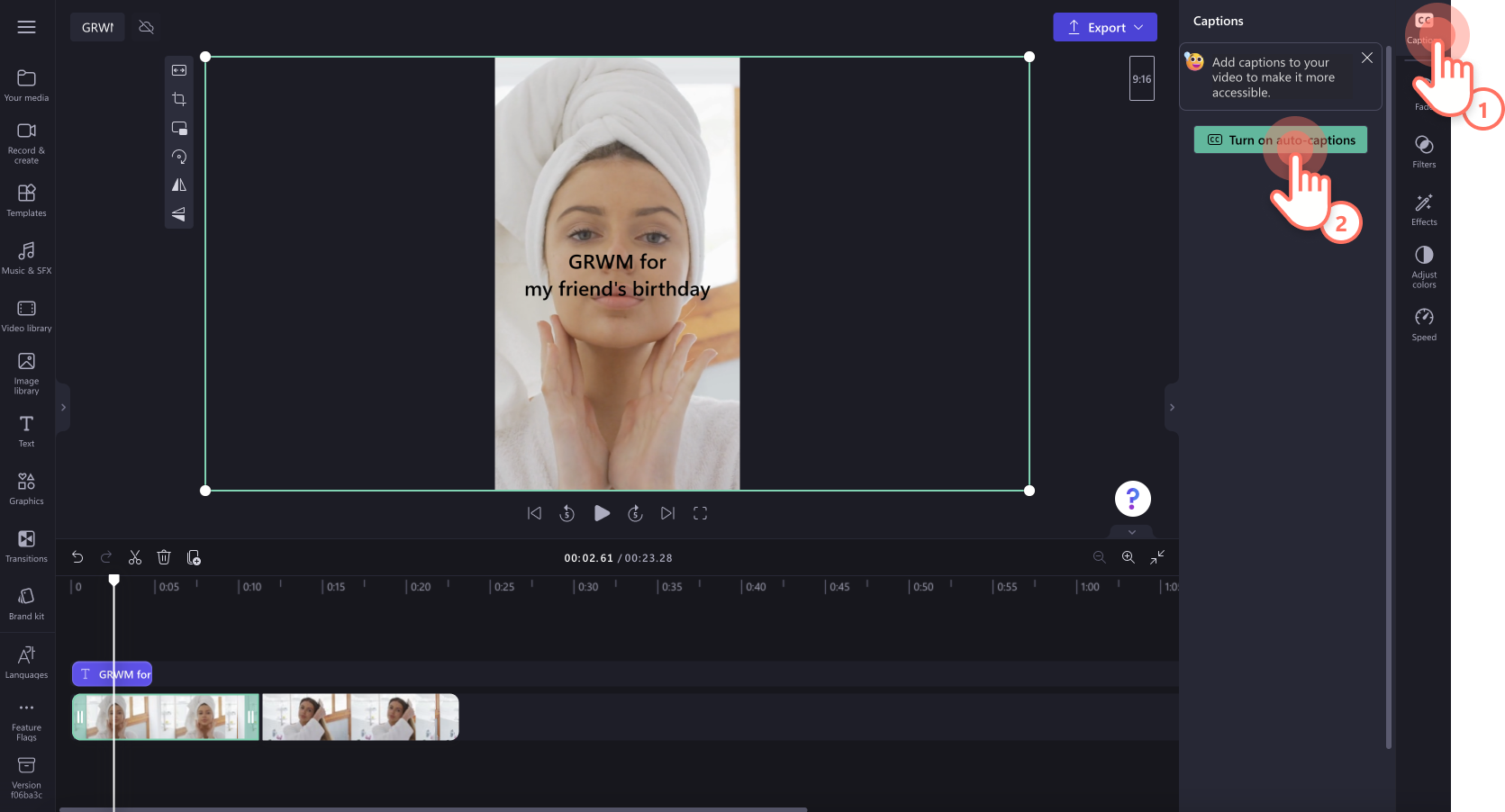Open the Captions tab in right sidebar

[x=1424, y=28]
